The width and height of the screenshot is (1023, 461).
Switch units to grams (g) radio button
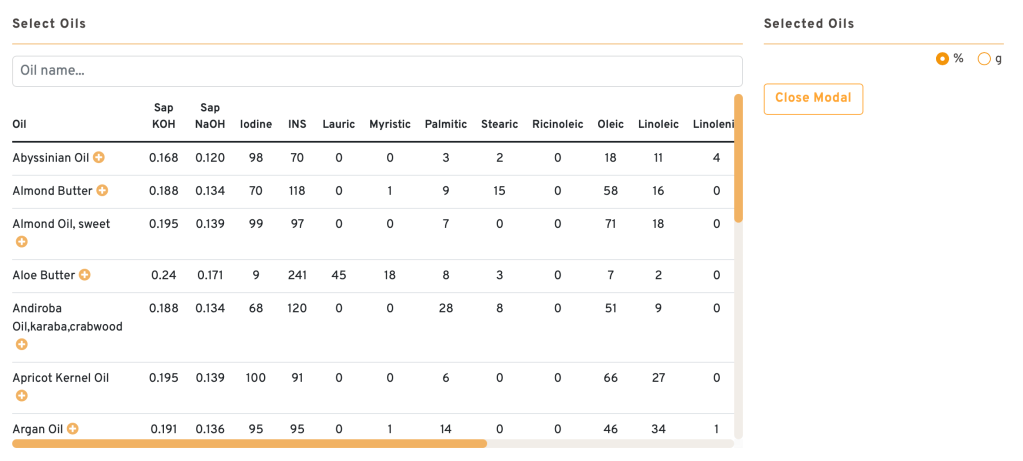tap(984, 59)
